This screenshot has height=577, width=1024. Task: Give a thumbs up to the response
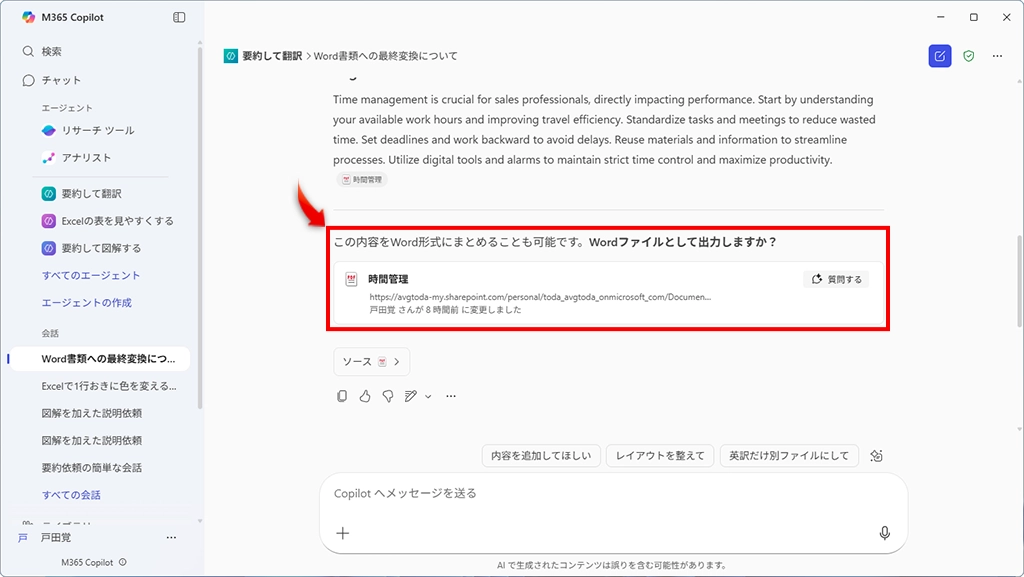tap(365, 396)
